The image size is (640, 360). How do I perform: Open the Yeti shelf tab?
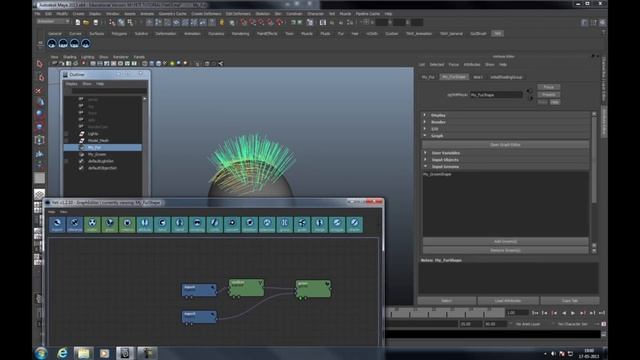[497, 33]
